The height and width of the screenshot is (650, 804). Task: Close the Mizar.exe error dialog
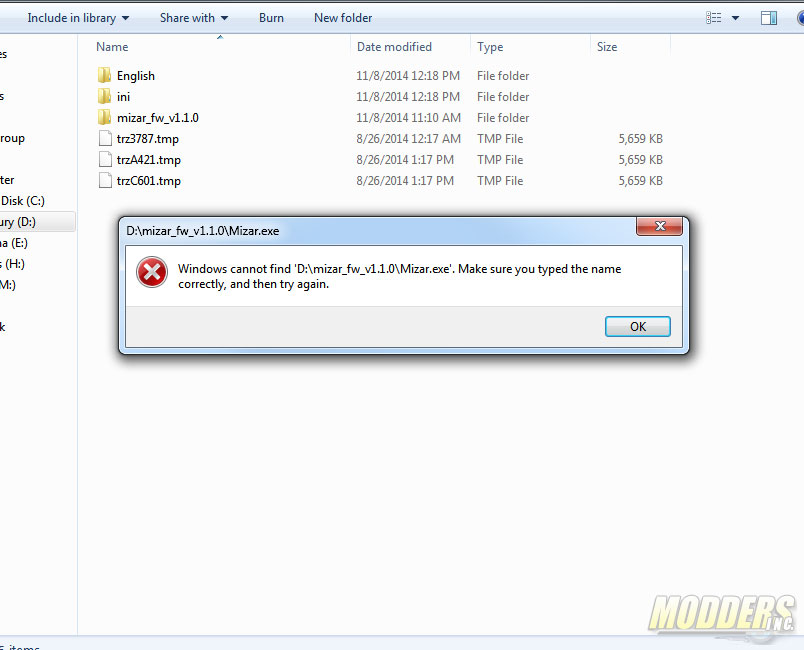659,226
